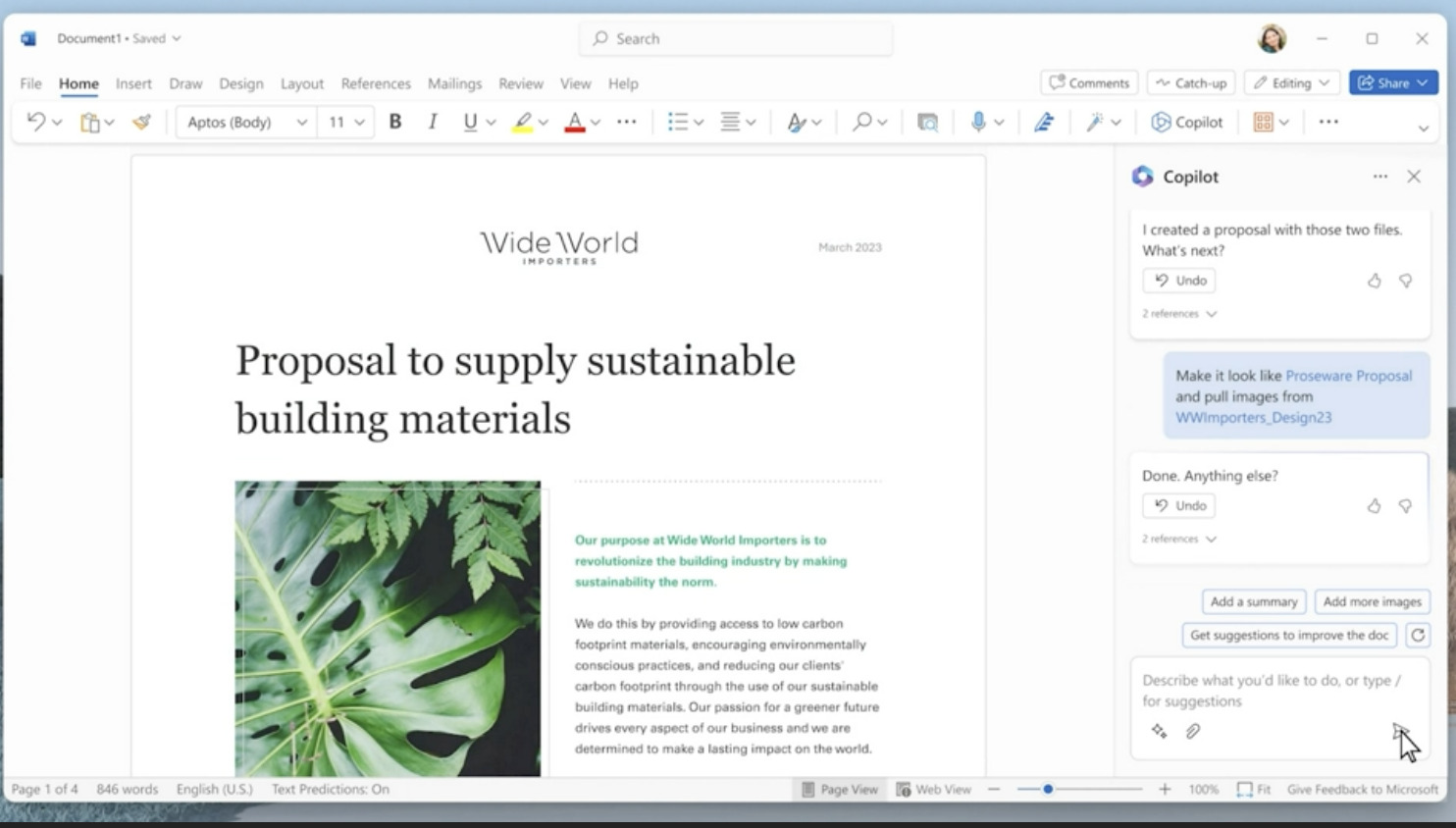Undo the 'Done. Anything else?' response
Screen dimensions: 1456x828
point(1179,505)
